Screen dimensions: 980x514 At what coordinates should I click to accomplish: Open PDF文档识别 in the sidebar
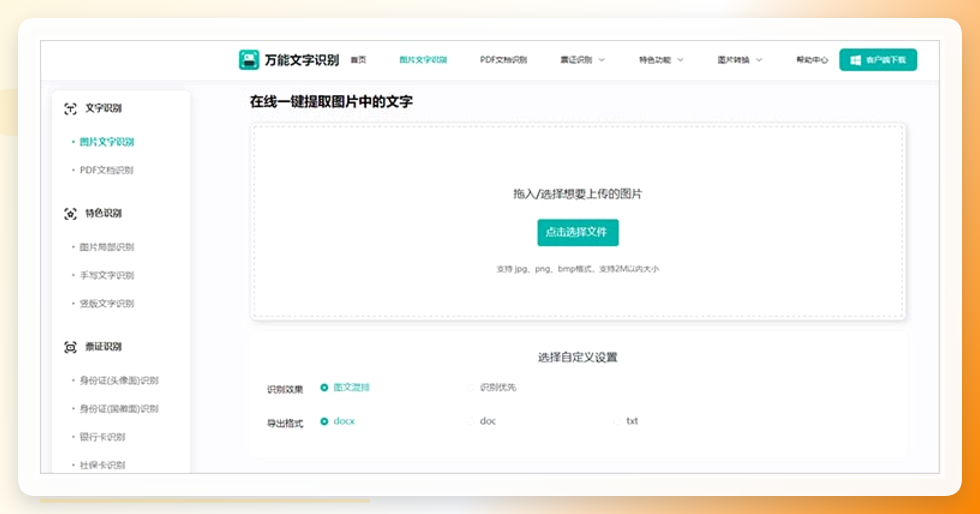(x=106, y=170)
